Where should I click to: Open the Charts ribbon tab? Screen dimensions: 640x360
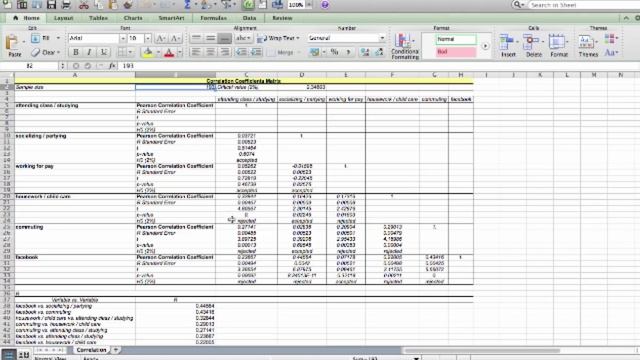133,18
